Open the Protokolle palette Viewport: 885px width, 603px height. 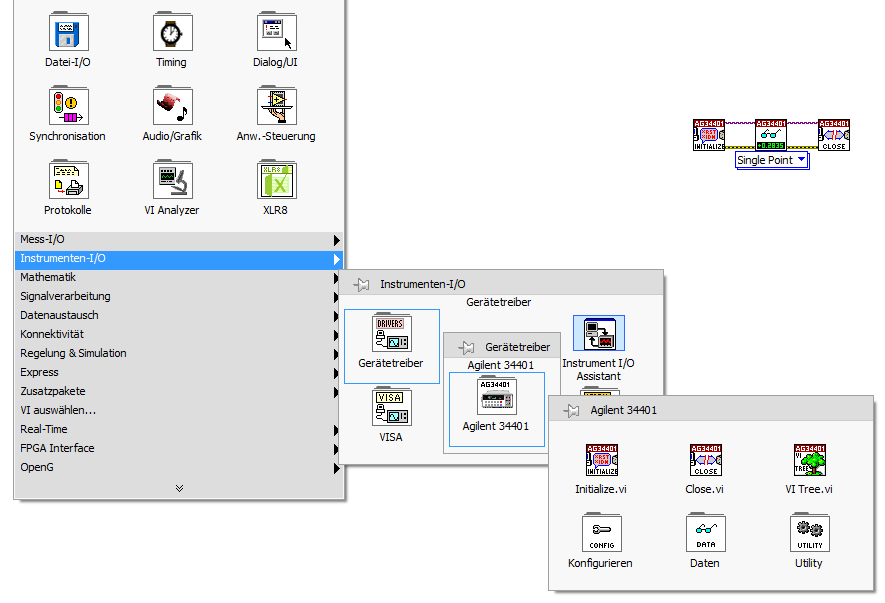(x=68, y=180)
